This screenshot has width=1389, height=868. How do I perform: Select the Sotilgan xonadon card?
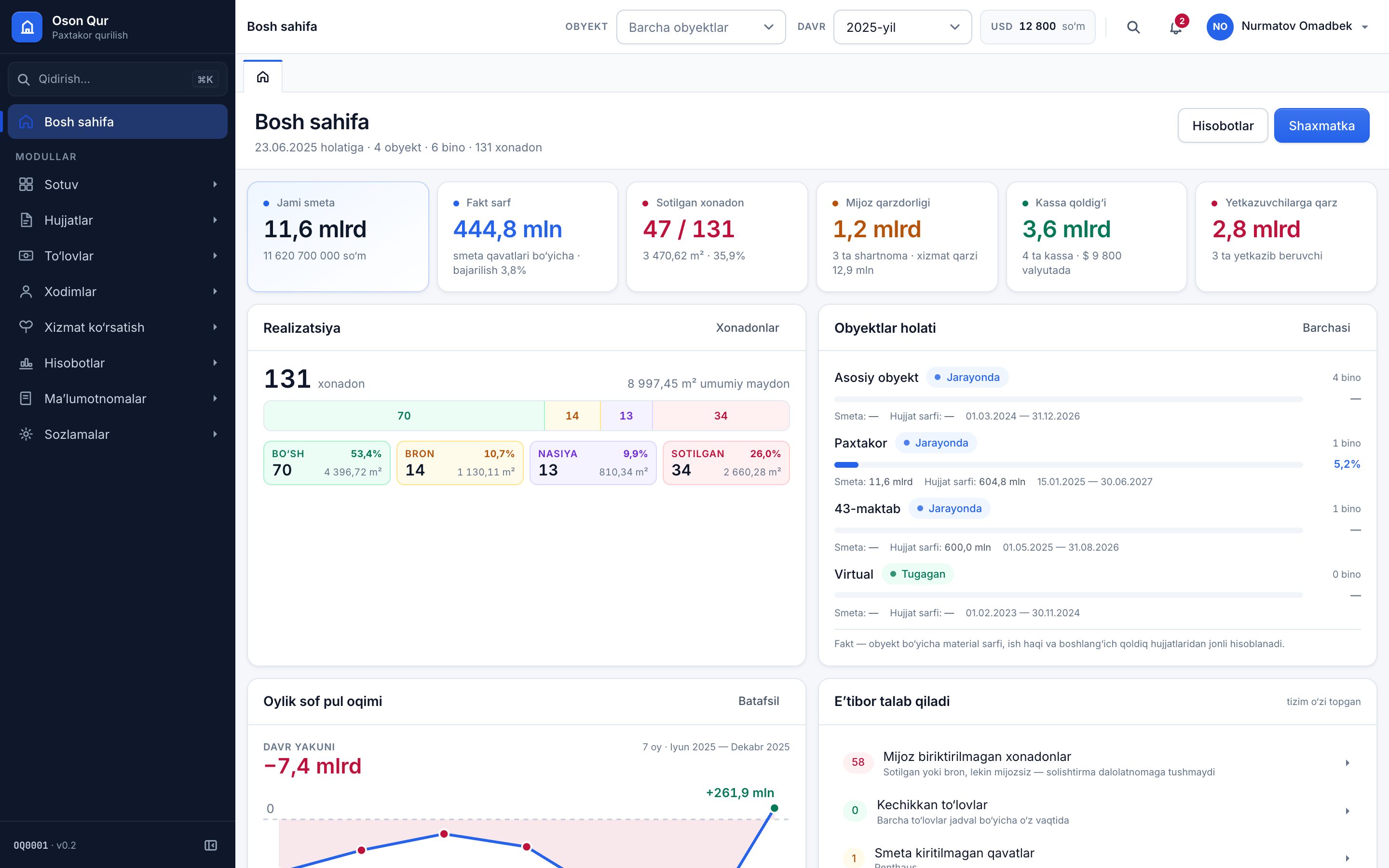717,236
